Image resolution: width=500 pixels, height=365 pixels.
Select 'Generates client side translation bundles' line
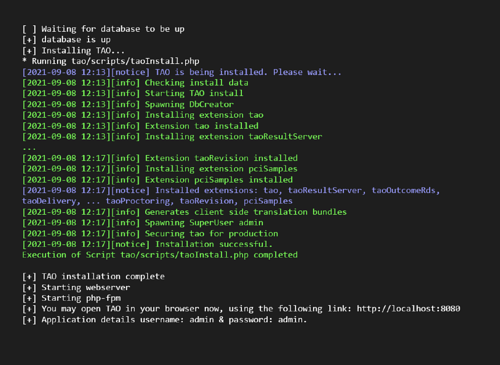[184, 212]
